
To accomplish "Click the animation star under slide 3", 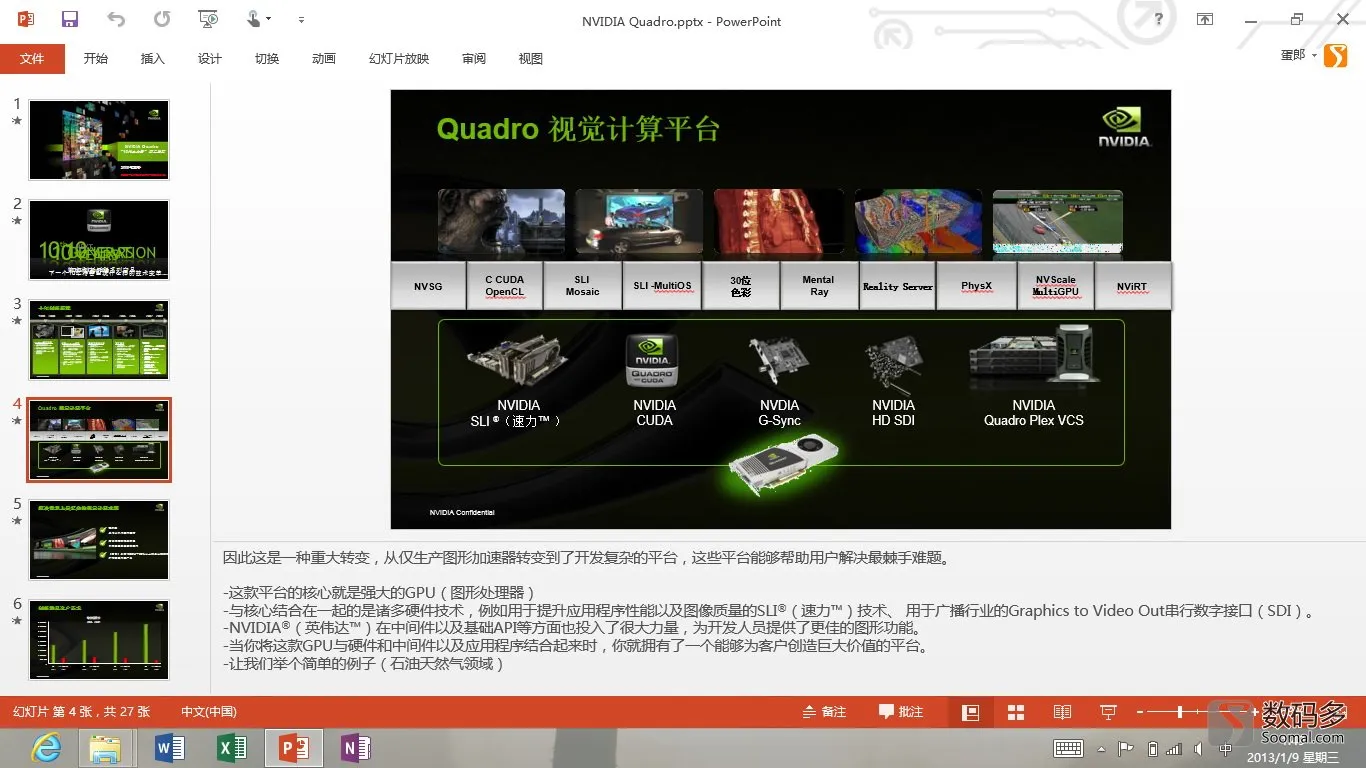I will [x=17, y=321].
